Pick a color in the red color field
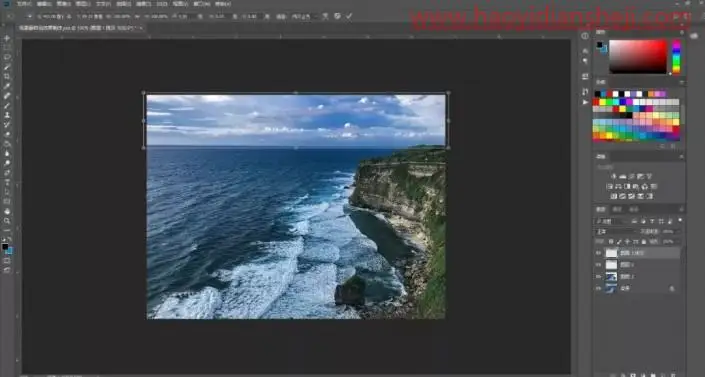 638,57
